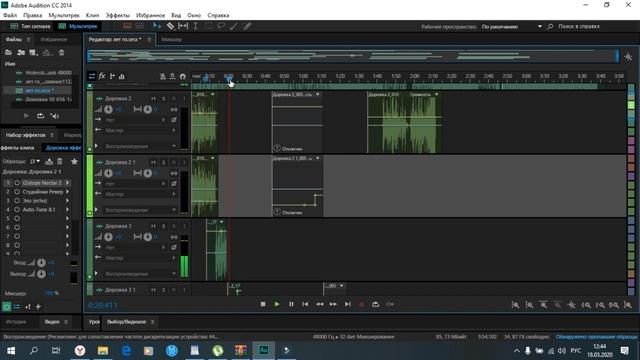Open the Эффекты menu
The image size is (640, 360).
pyautogui.click(x=118, y=15)
